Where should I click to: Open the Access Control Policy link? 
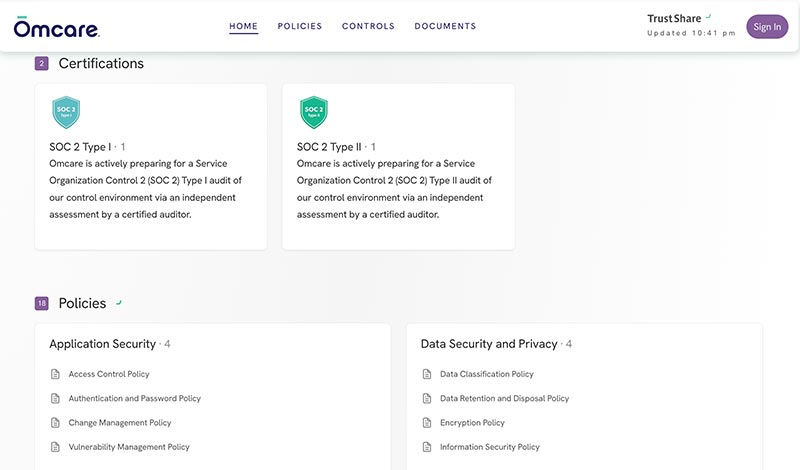[109, 374]
